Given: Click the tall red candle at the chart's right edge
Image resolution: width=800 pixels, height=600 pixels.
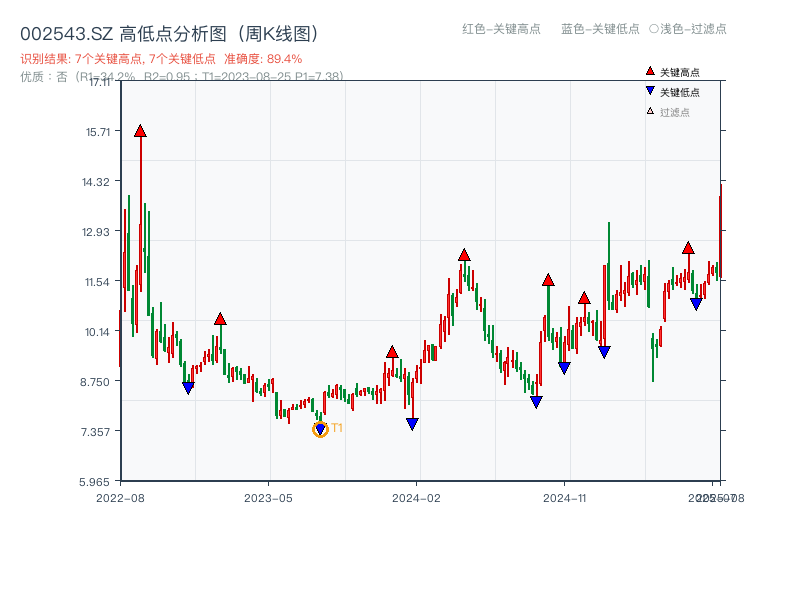Looking at the screenshot, I should tap(720, 232).
